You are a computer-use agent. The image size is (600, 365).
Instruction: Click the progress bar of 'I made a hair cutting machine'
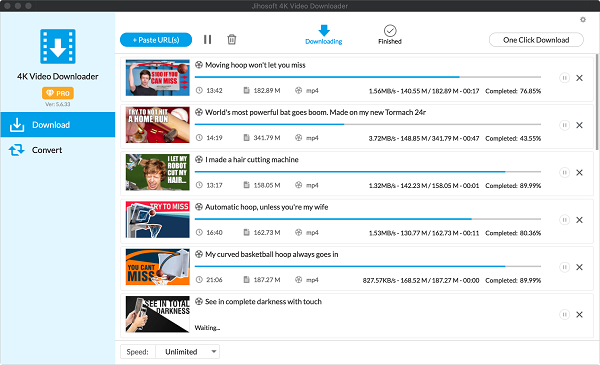point(368,172)
